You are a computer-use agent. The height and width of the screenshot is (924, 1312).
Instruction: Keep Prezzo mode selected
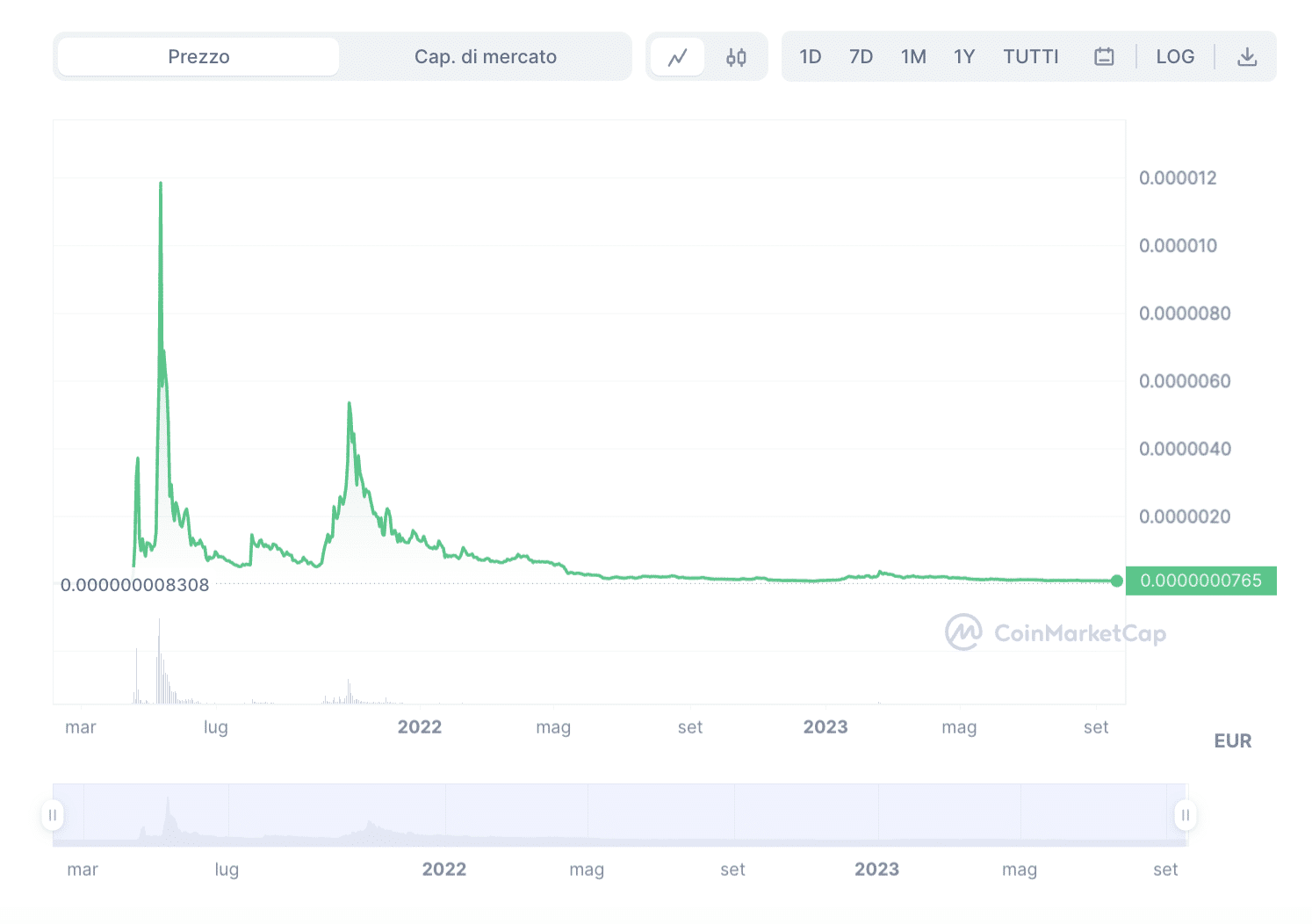click(x=198, y=56)
